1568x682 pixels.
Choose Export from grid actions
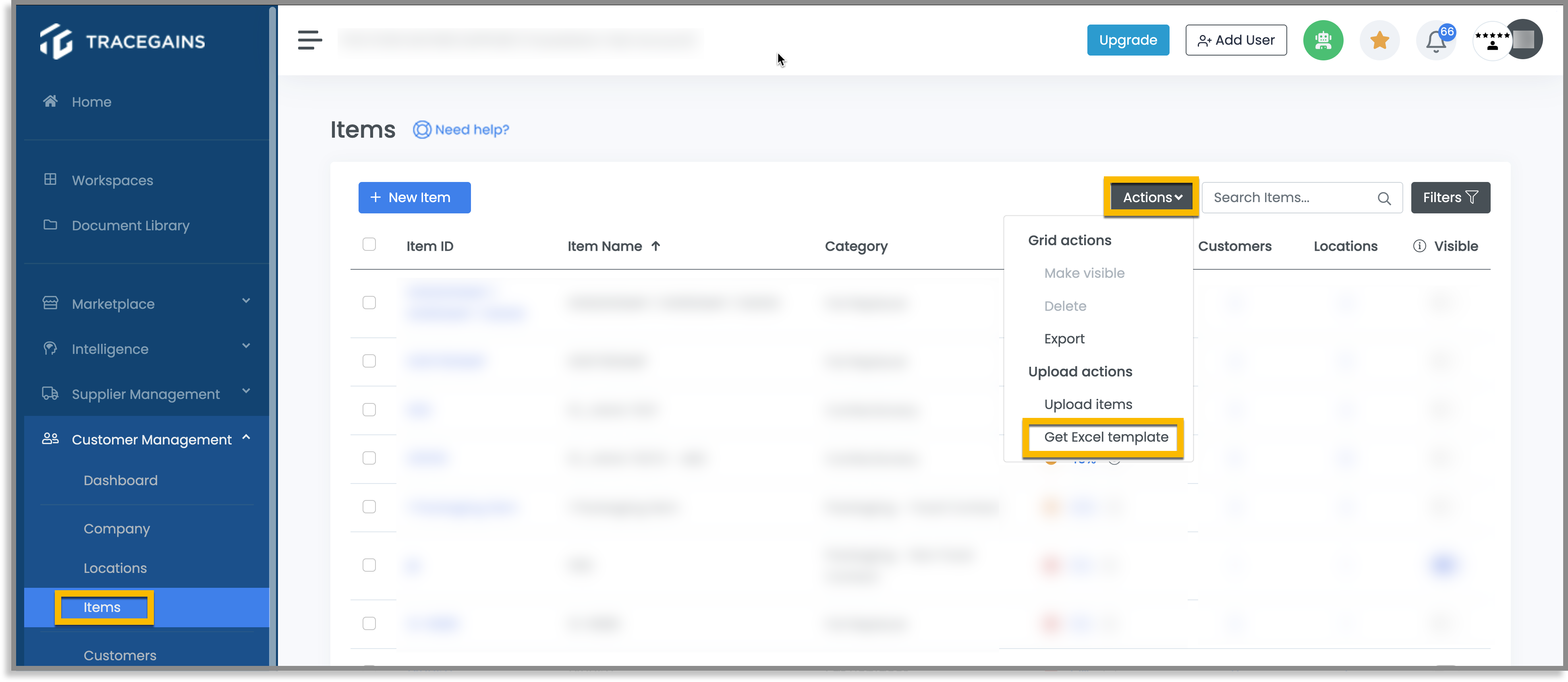1064,339
